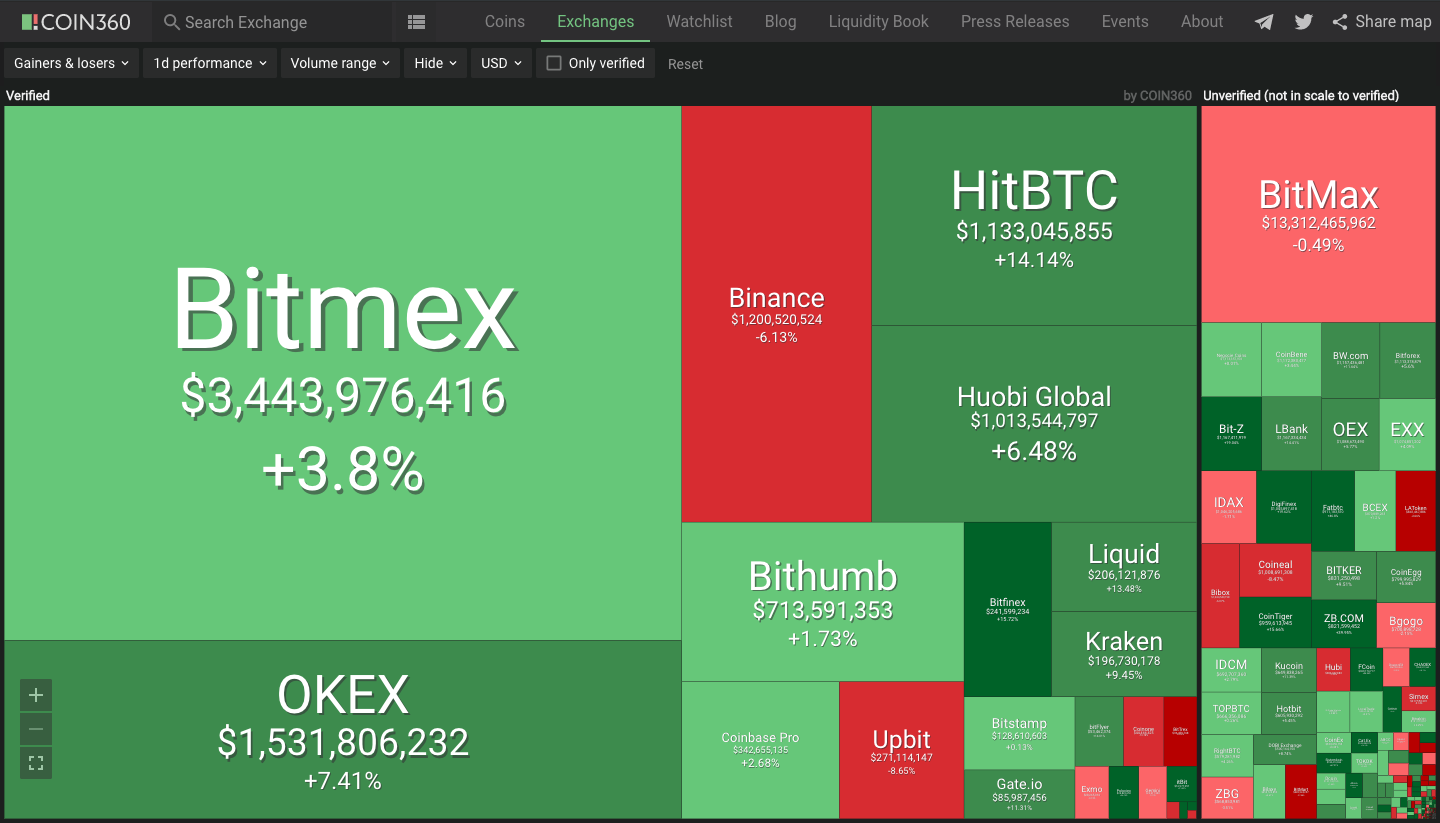Open the list view icon

point(417,21)
